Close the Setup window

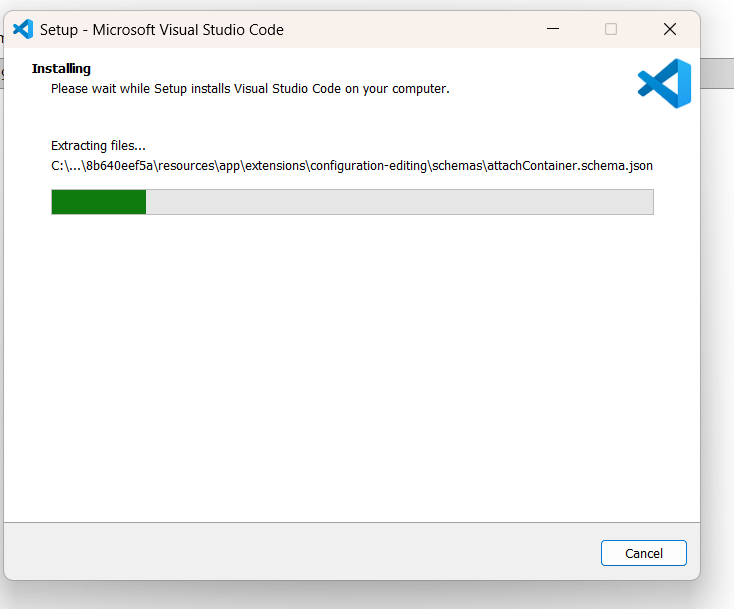pyautogui.click(x=670, y=29)
